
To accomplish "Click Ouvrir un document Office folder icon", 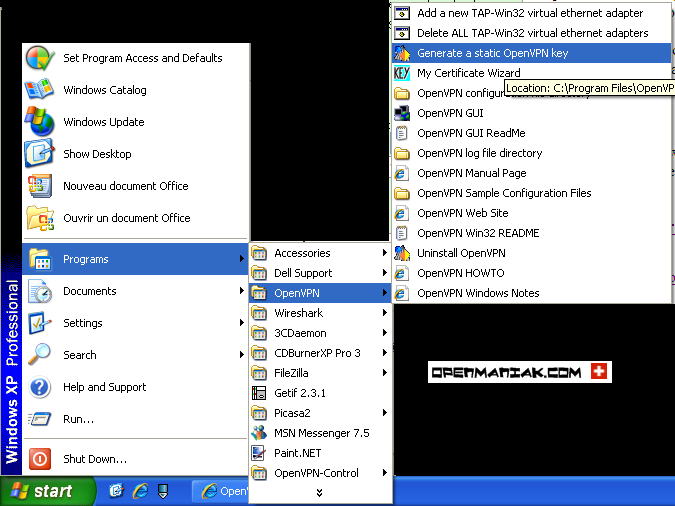I will pyautogui.click(x=40, y=217).
